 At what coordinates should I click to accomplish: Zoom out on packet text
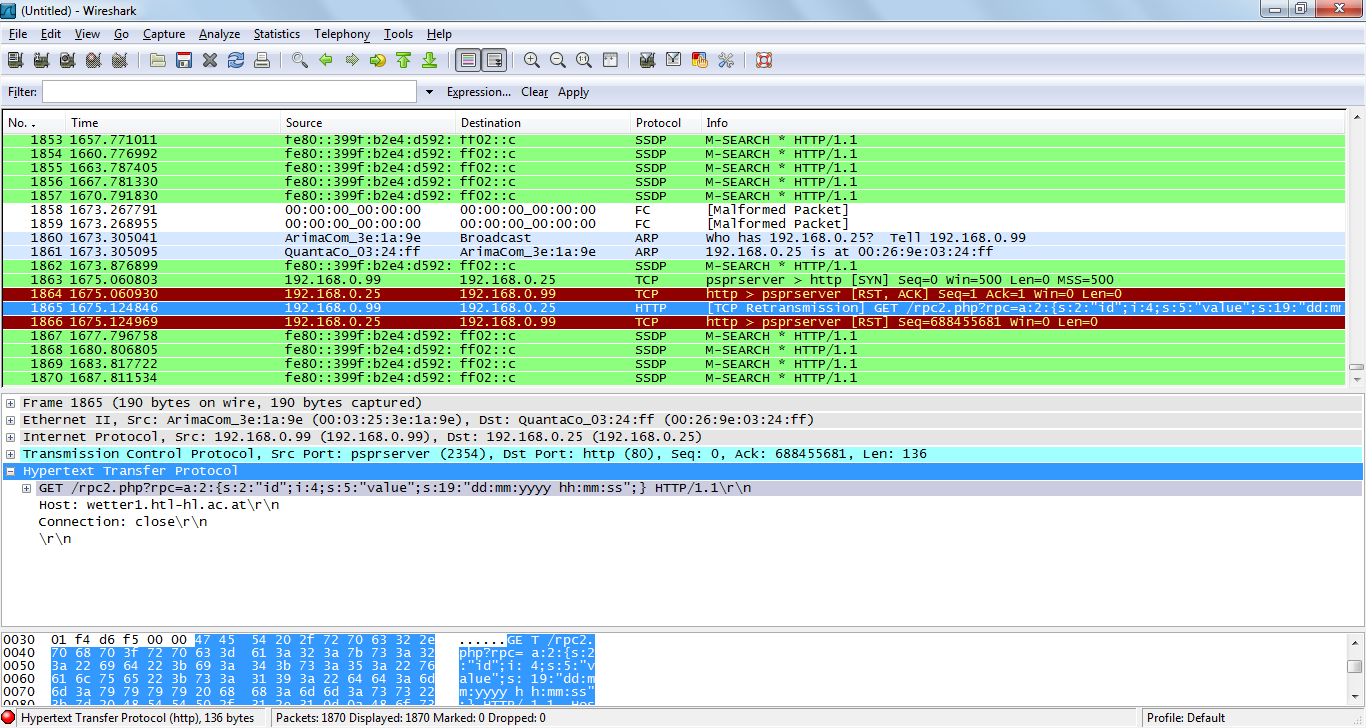pos(558,60)
